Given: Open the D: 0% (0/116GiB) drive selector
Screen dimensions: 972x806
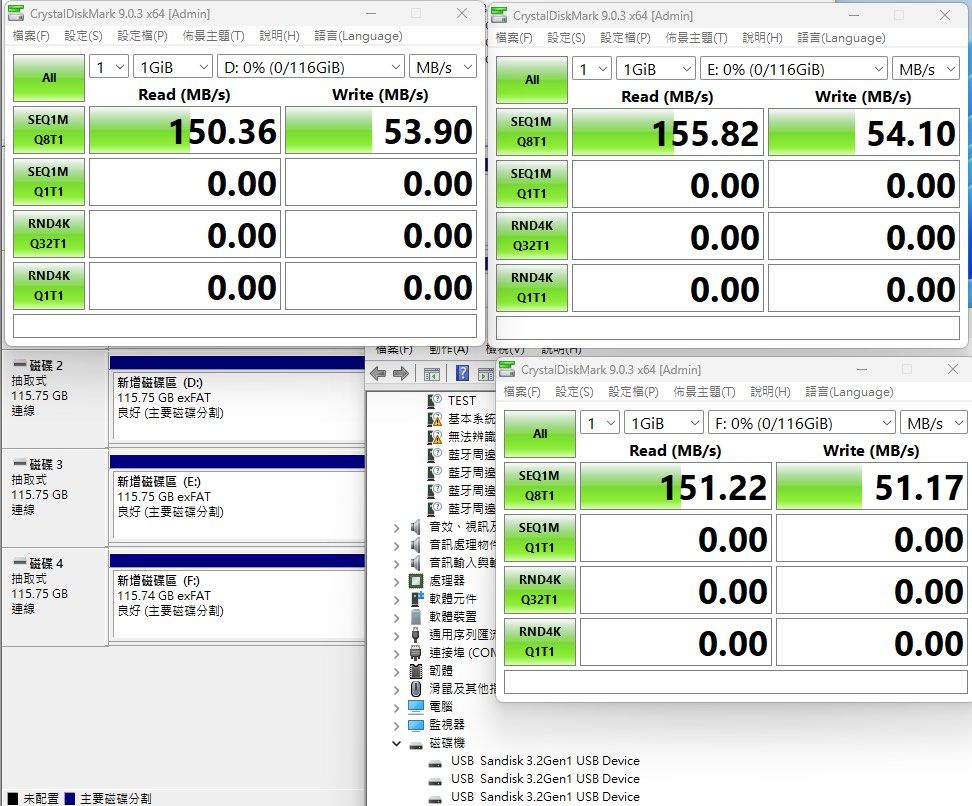Looking at the screenshot, I should [x=311, y=66].
